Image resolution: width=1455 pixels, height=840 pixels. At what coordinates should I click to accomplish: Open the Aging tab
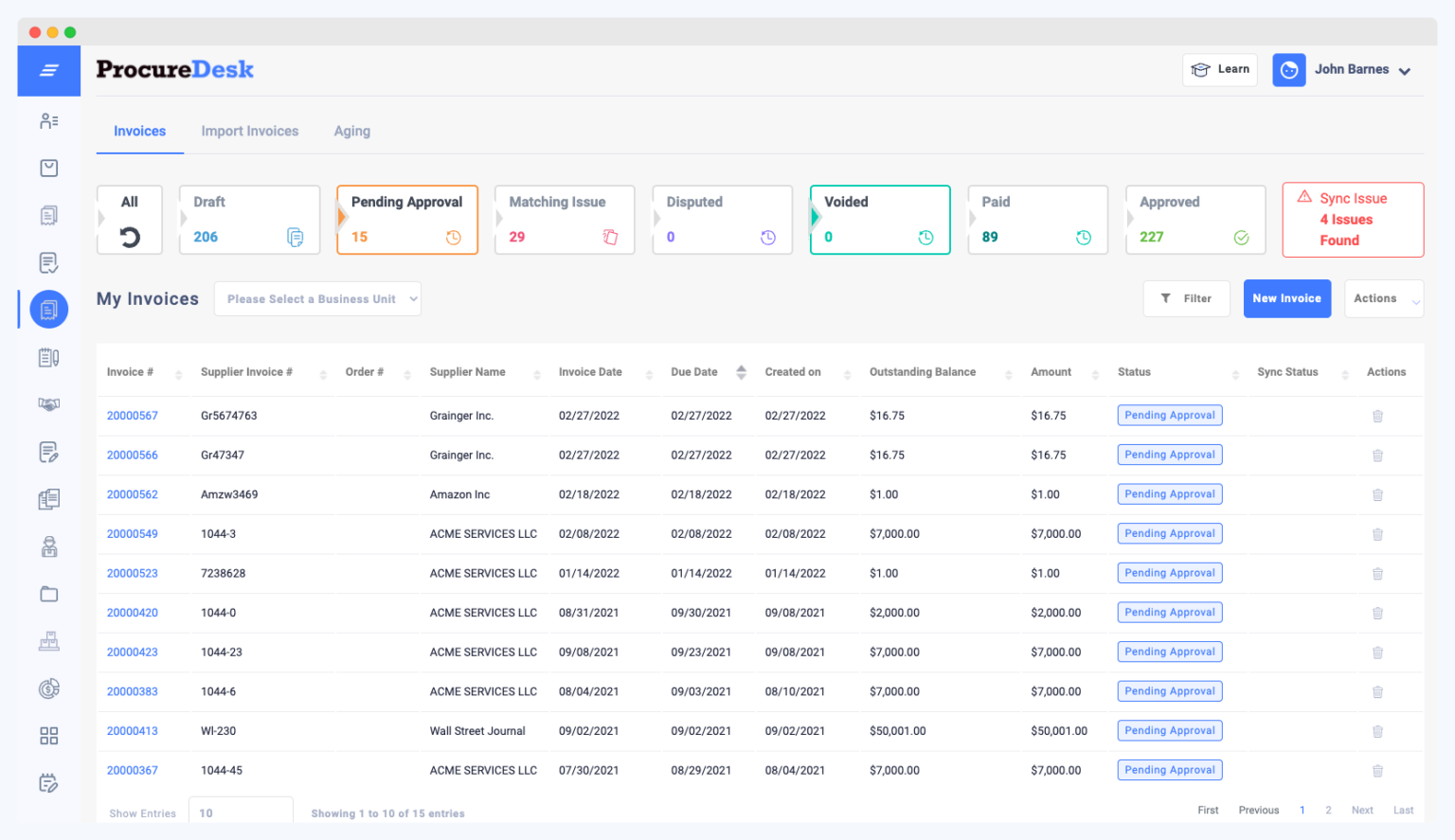point(351,131)
